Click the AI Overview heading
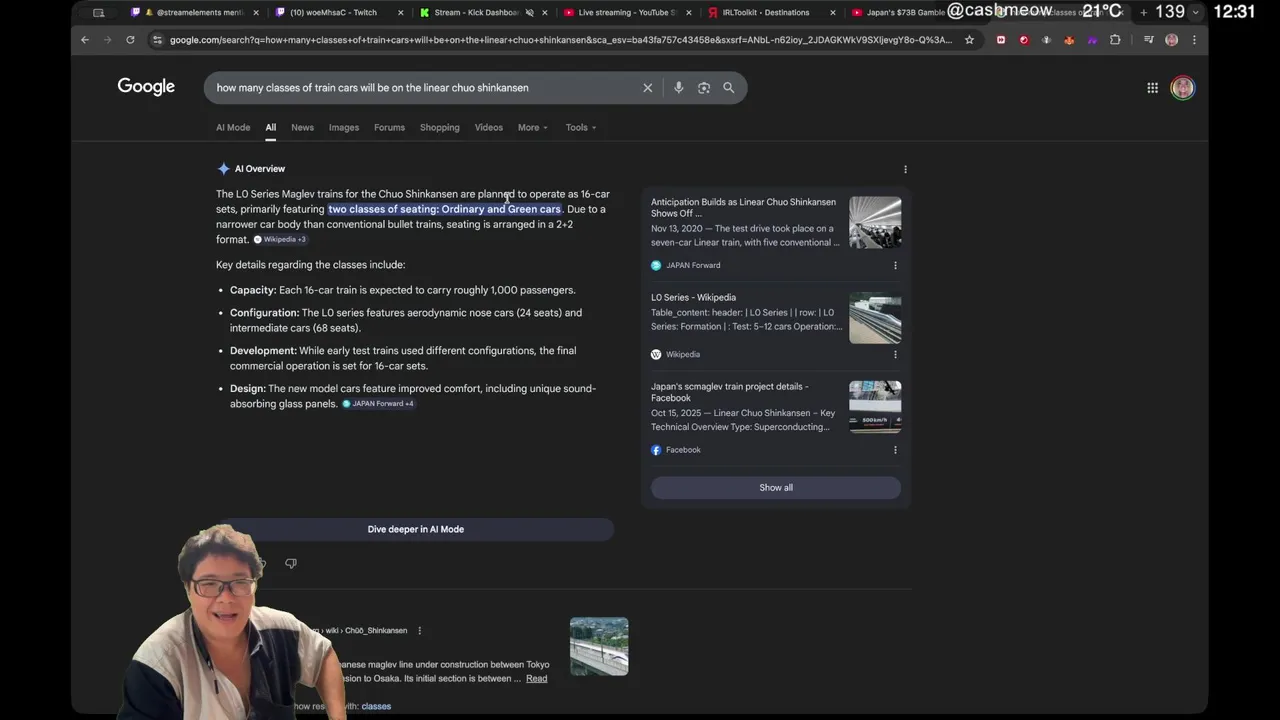Viewport: 1280px width, 720px height. coord(259,169)
